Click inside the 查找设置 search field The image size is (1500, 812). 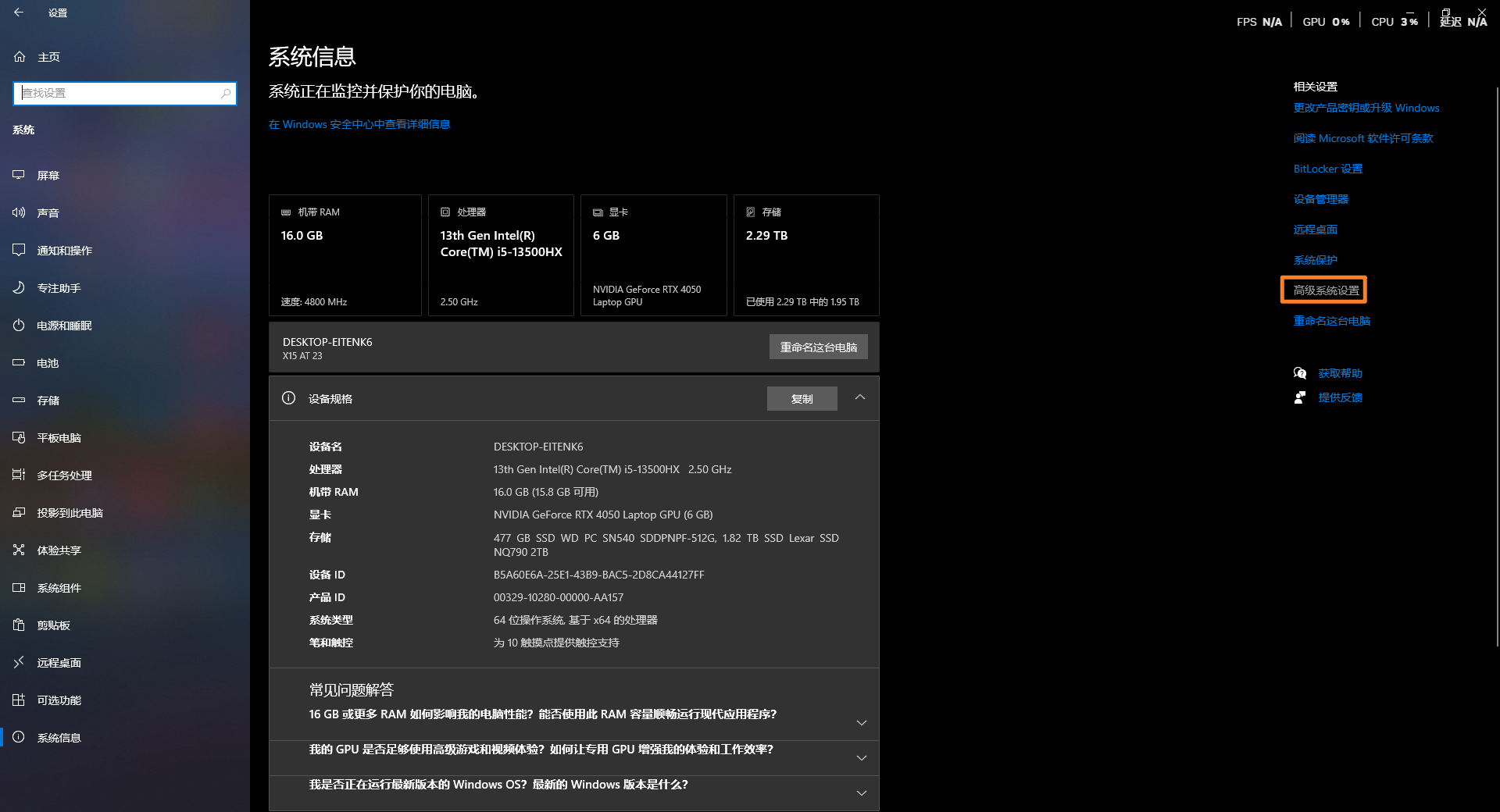click(125, 93)
